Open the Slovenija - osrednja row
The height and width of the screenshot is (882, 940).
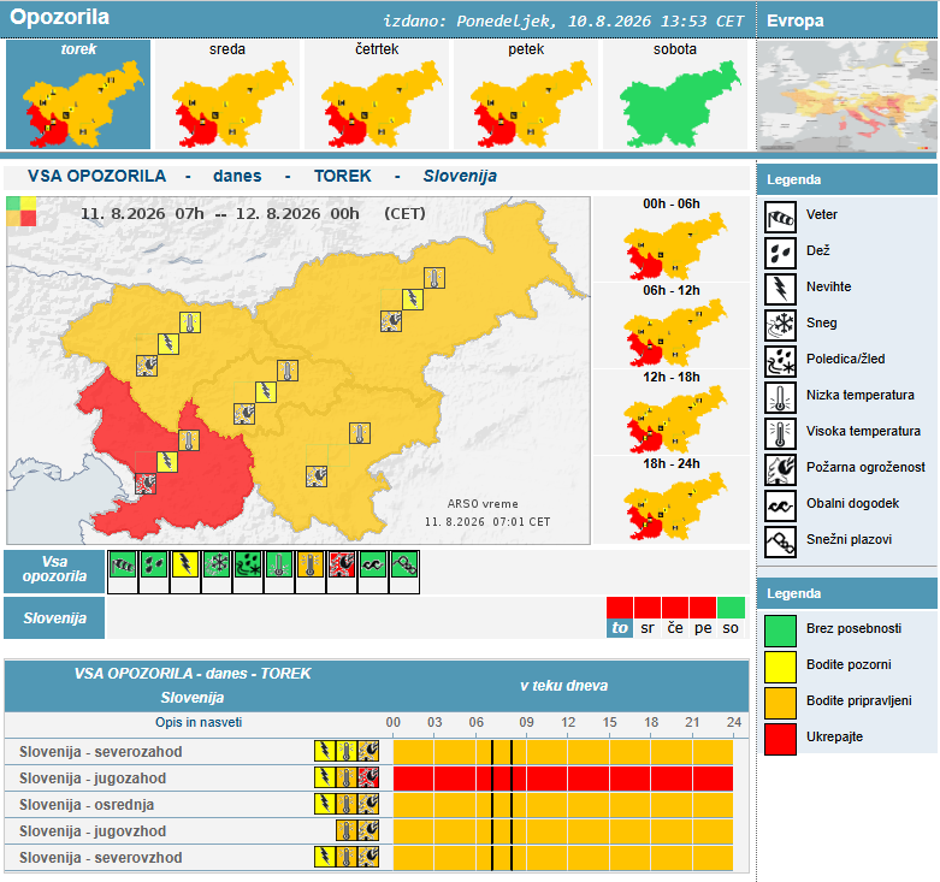tap(376, 804)
